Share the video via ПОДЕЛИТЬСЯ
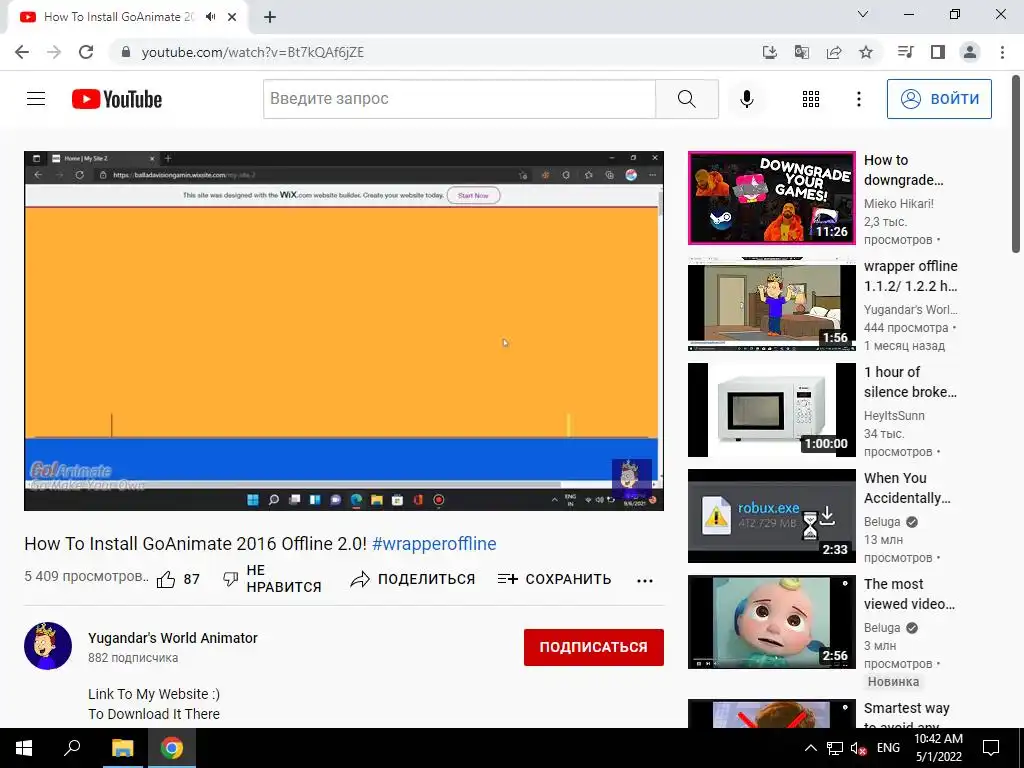1024x768 pixels. tap(412, 579)
